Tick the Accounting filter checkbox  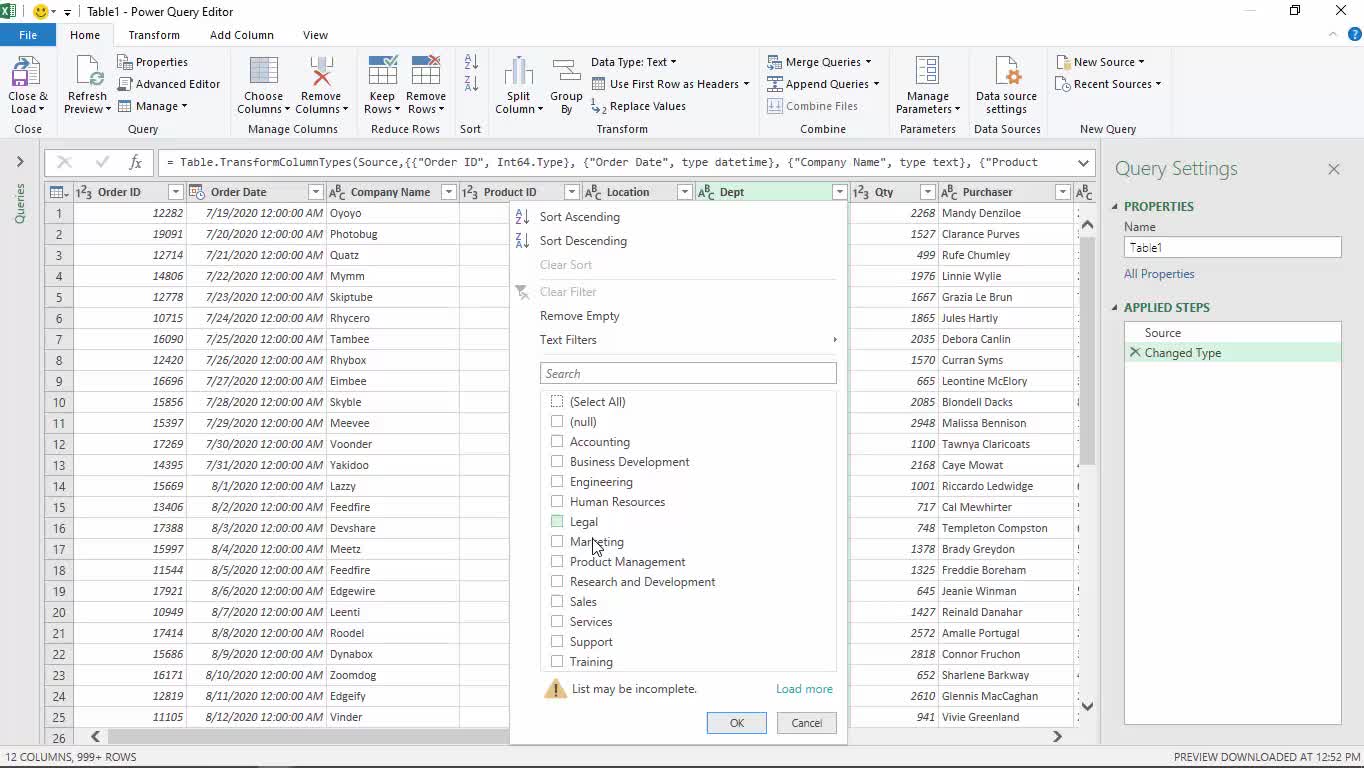(557, 442)
